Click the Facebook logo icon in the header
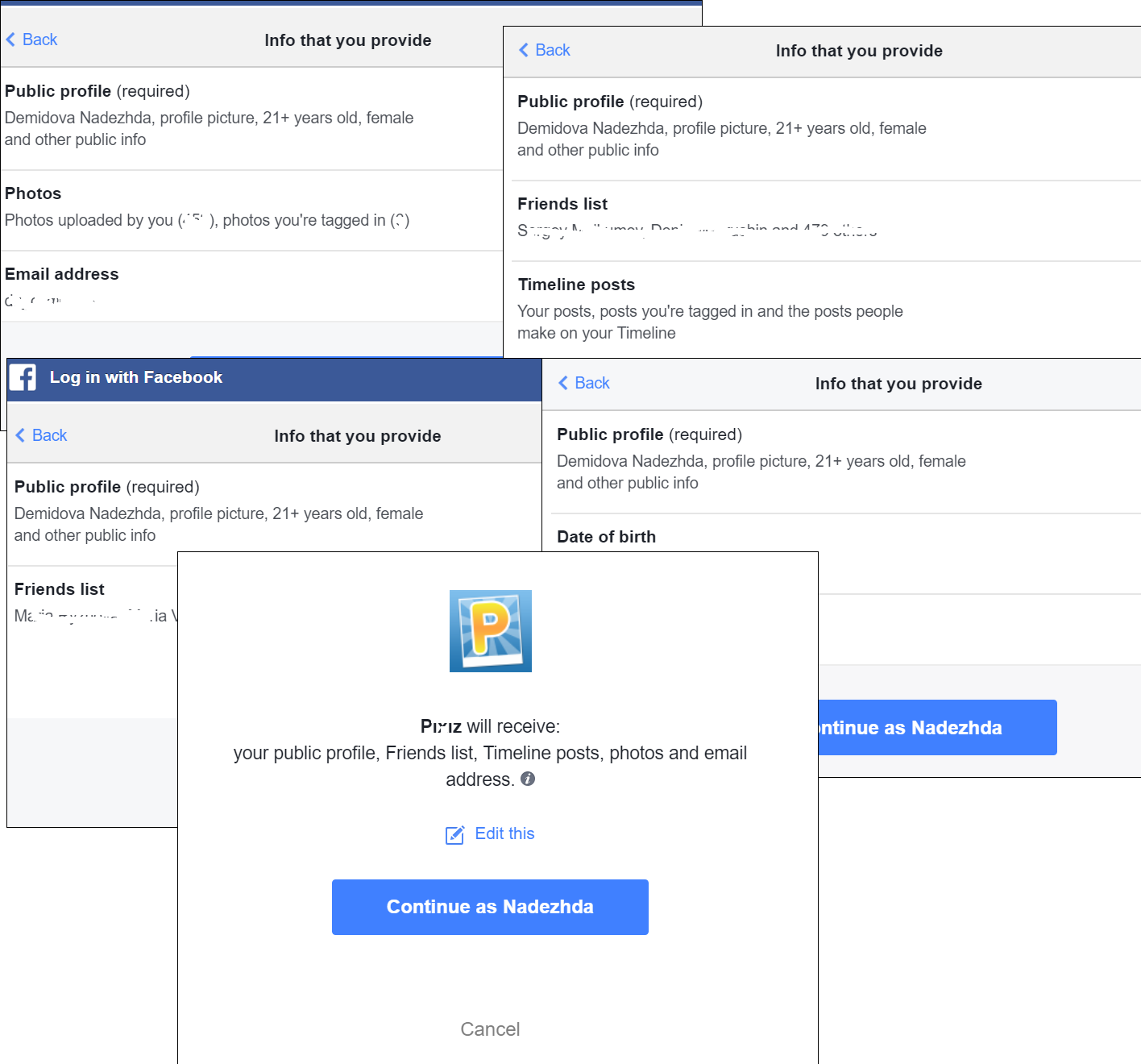Screen dimensions: 1141x1064 [x=23, y=377]
